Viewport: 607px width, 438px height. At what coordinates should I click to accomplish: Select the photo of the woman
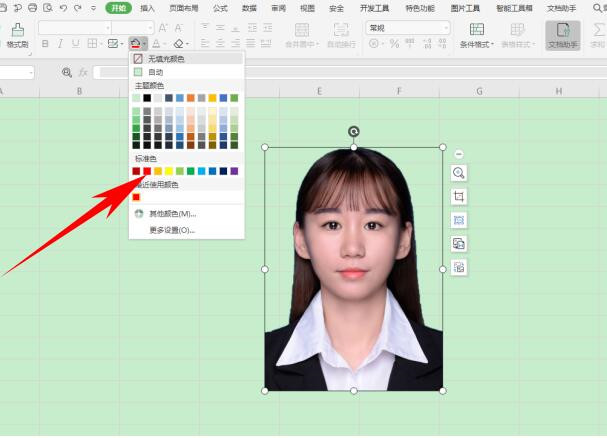pos(353,268)
